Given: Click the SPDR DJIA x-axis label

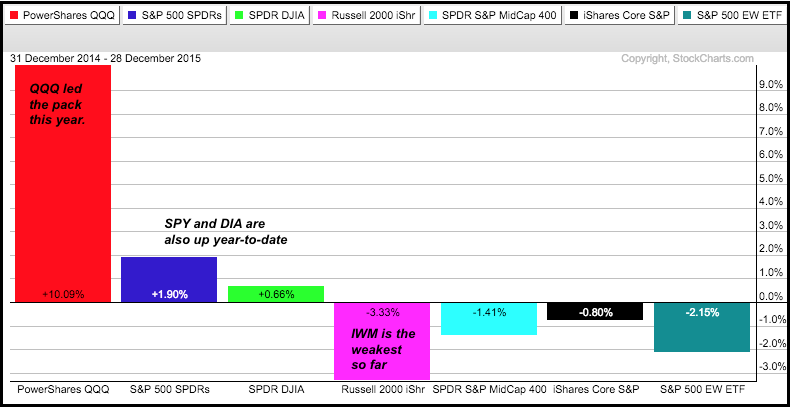Looking at the screenshot, I should tap(276, 388).
